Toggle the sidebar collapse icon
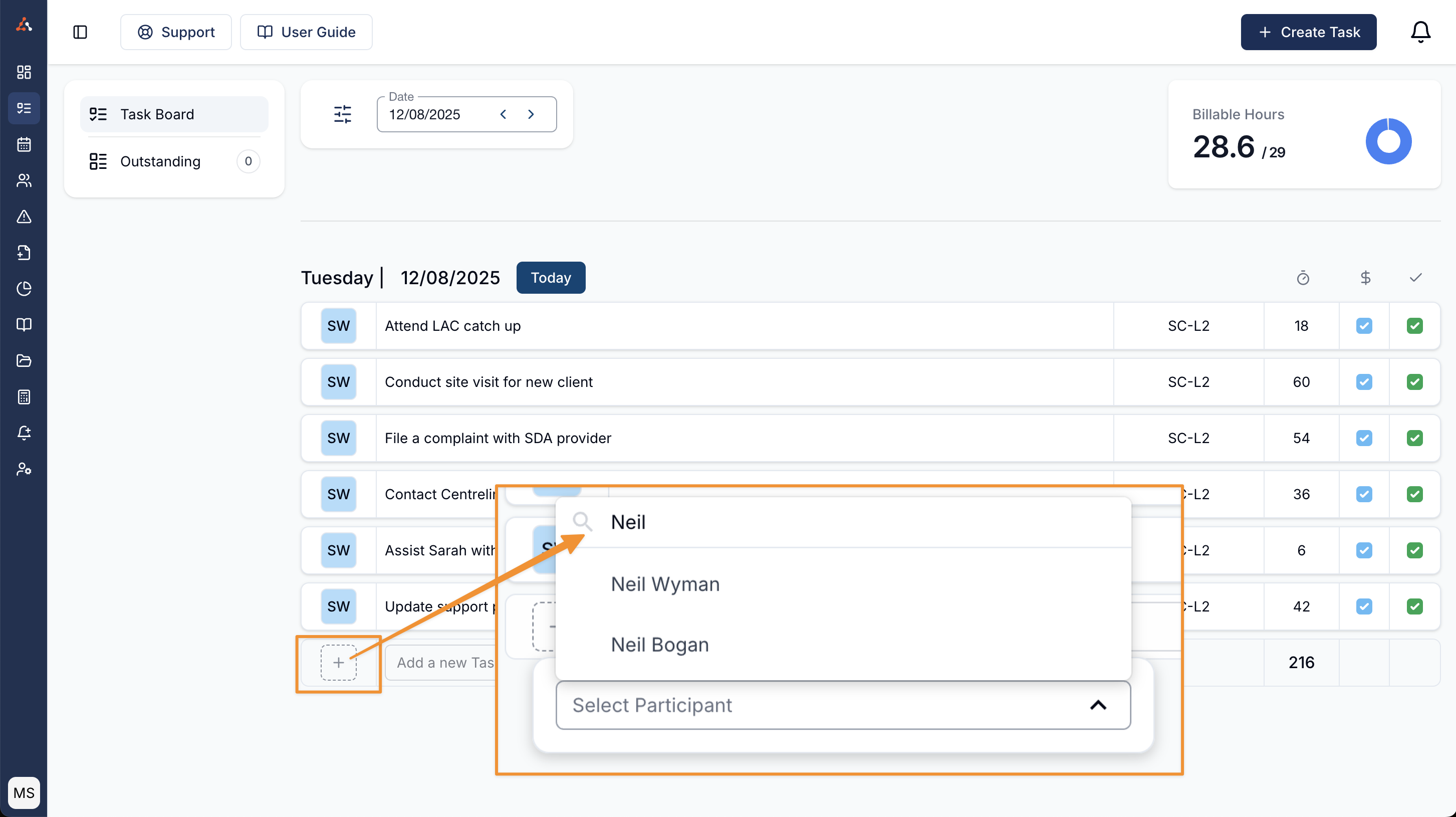Screen dimensions: 1456x817 [x=80, y=32]
